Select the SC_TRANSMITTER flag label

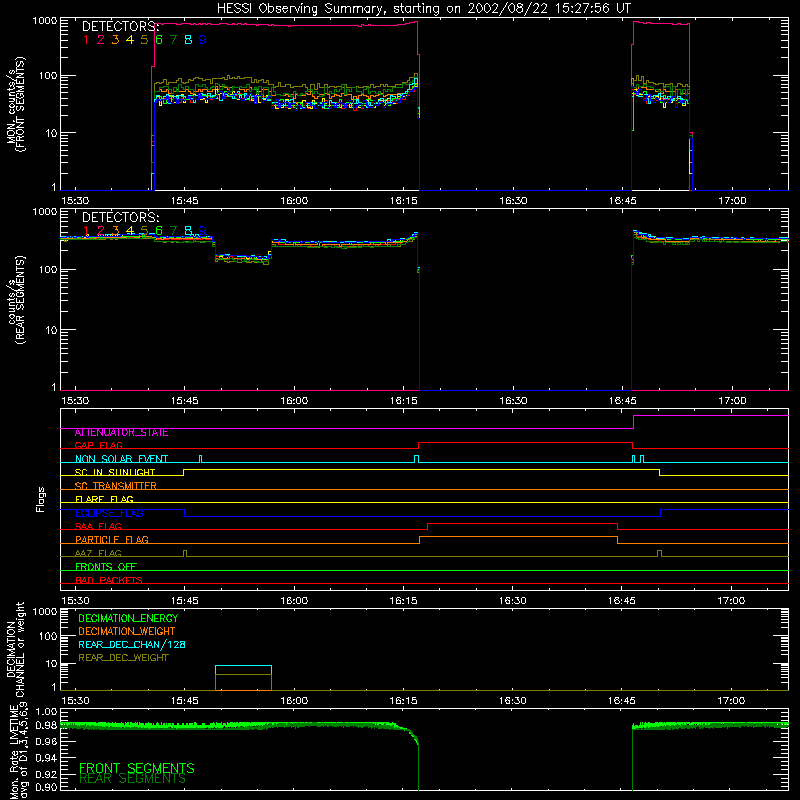pos(116,486)
